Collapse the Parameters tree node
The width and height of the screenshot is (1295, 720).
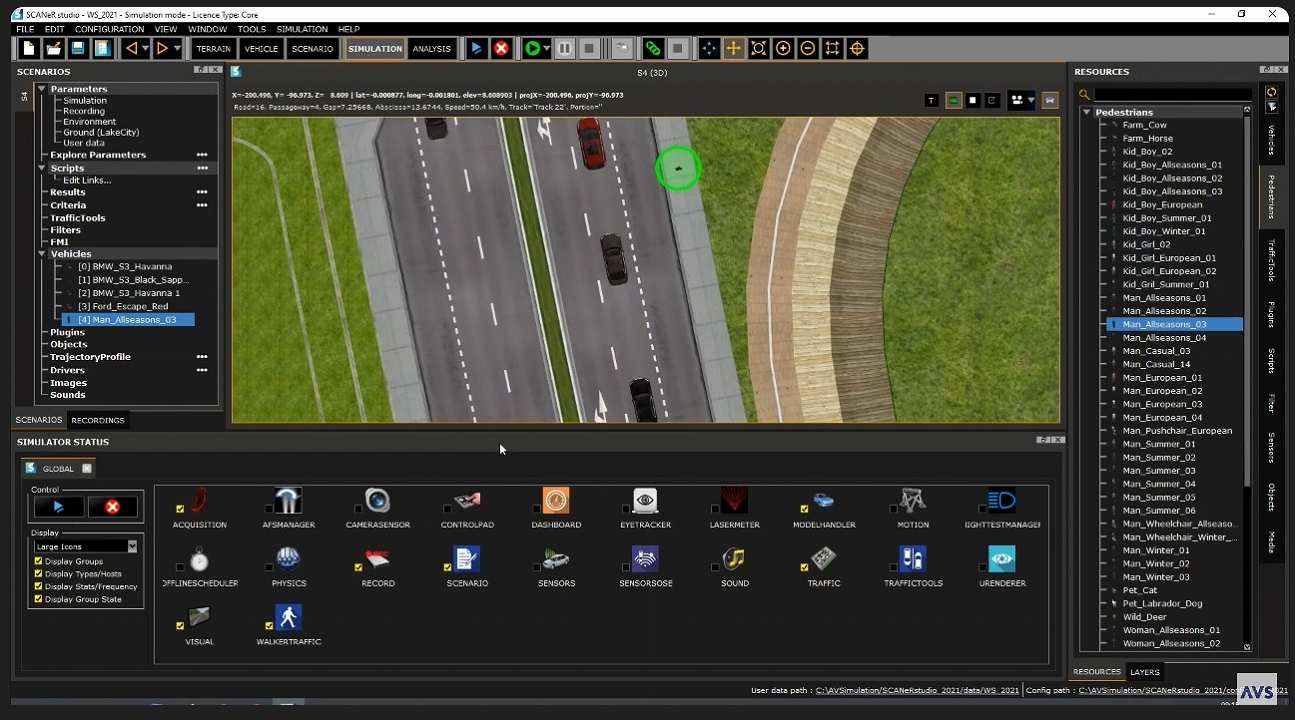[x=42, y=89]
